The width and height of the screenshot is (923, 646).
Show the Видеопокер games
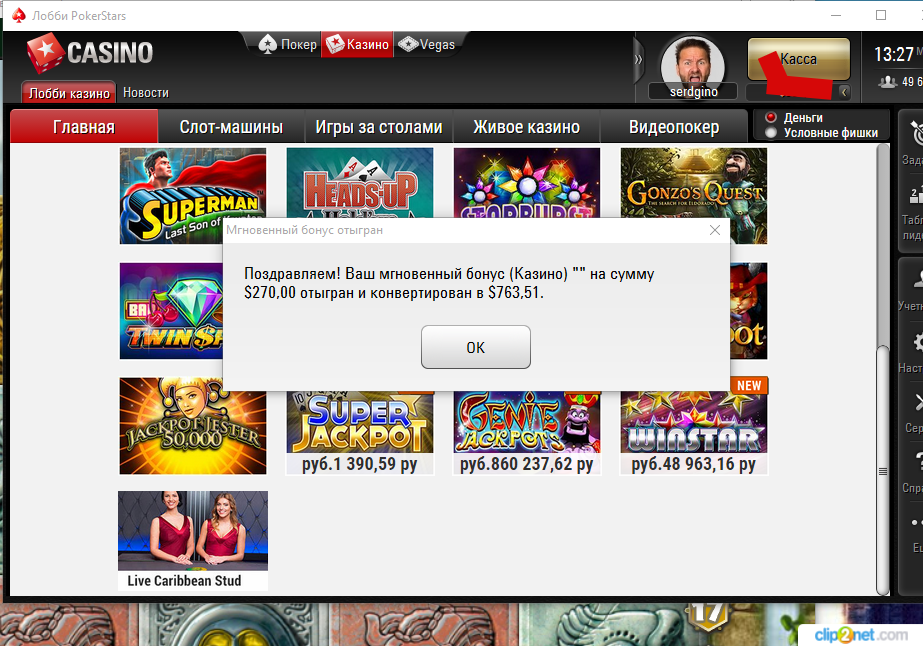click(x=674, y=127)
